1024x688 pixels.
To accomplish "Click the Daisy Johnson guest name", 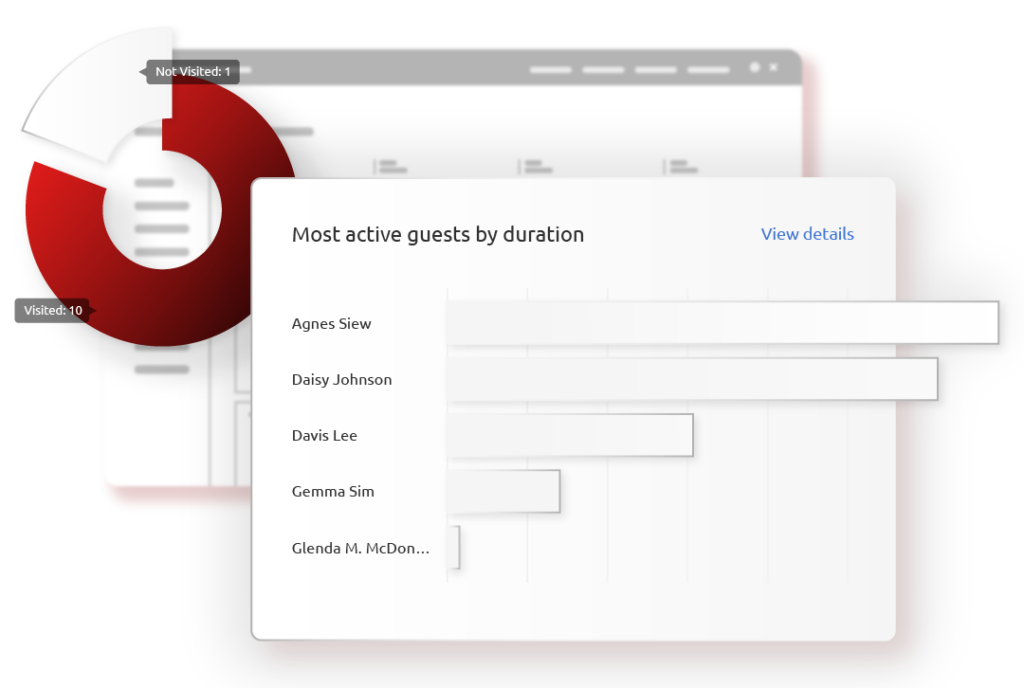I will pyautogui.click(x=341, y=380).
